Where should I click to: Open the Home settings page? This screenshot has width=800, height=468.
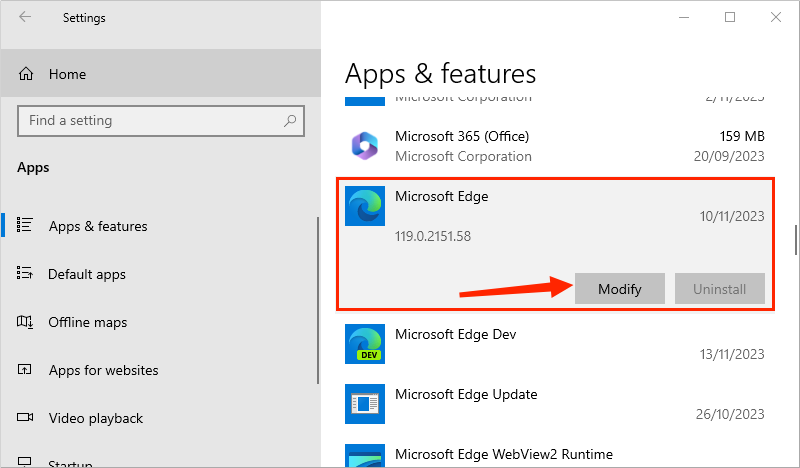161,73
